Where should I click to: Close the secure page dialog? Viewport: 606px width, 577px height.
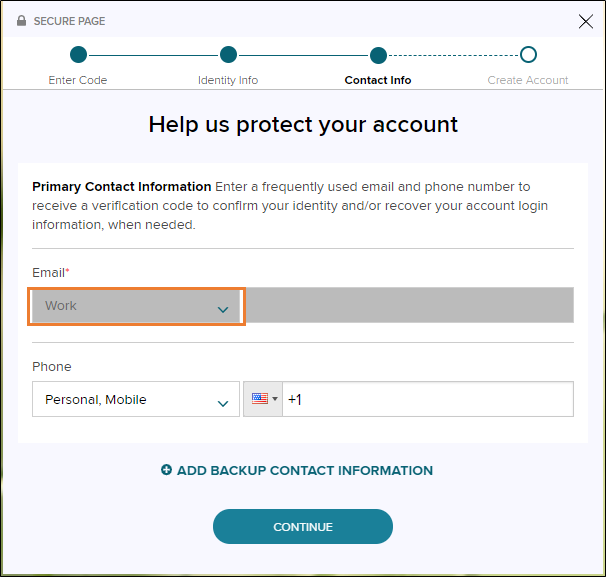pyautogui.click(x=586, y=21)
